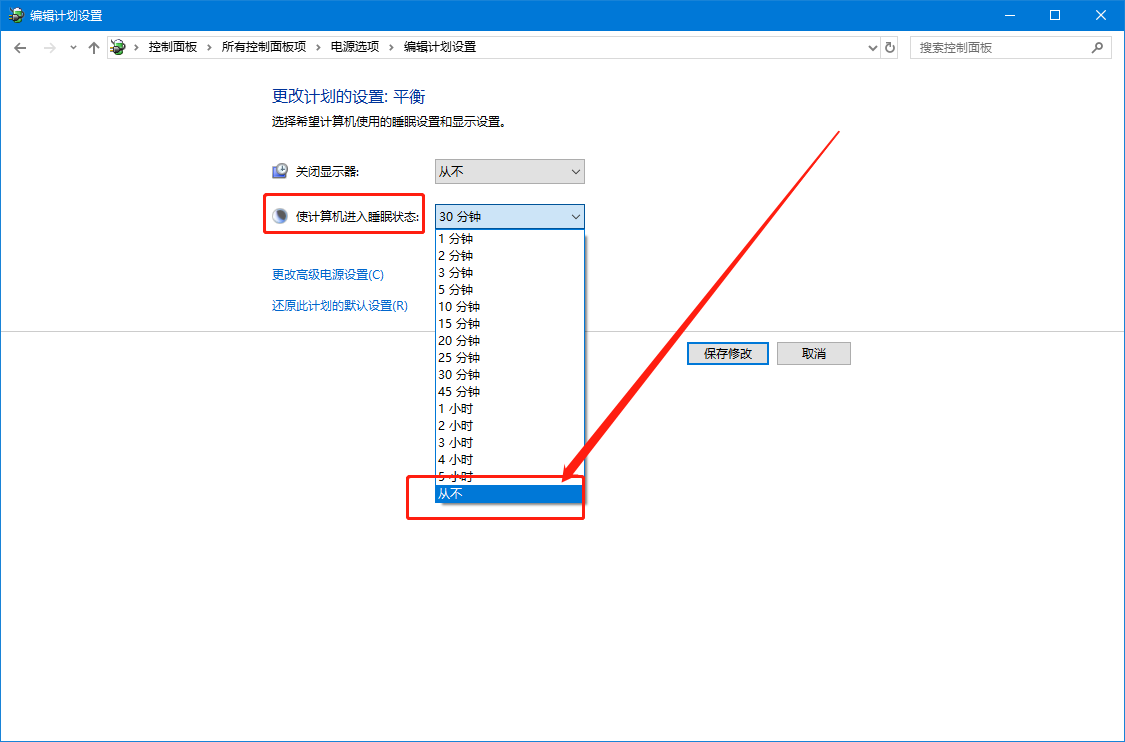
Task: Click the 保存修改 button
Action: (727, 353)
